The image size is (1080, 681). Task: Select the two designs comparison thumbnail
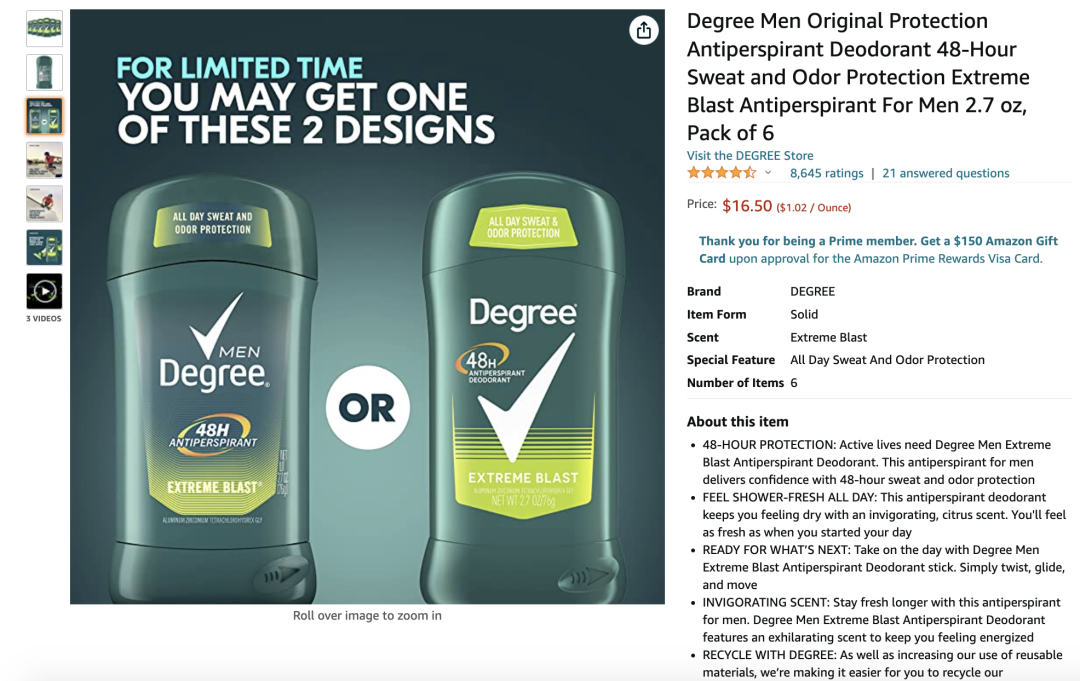pos(44,116)
